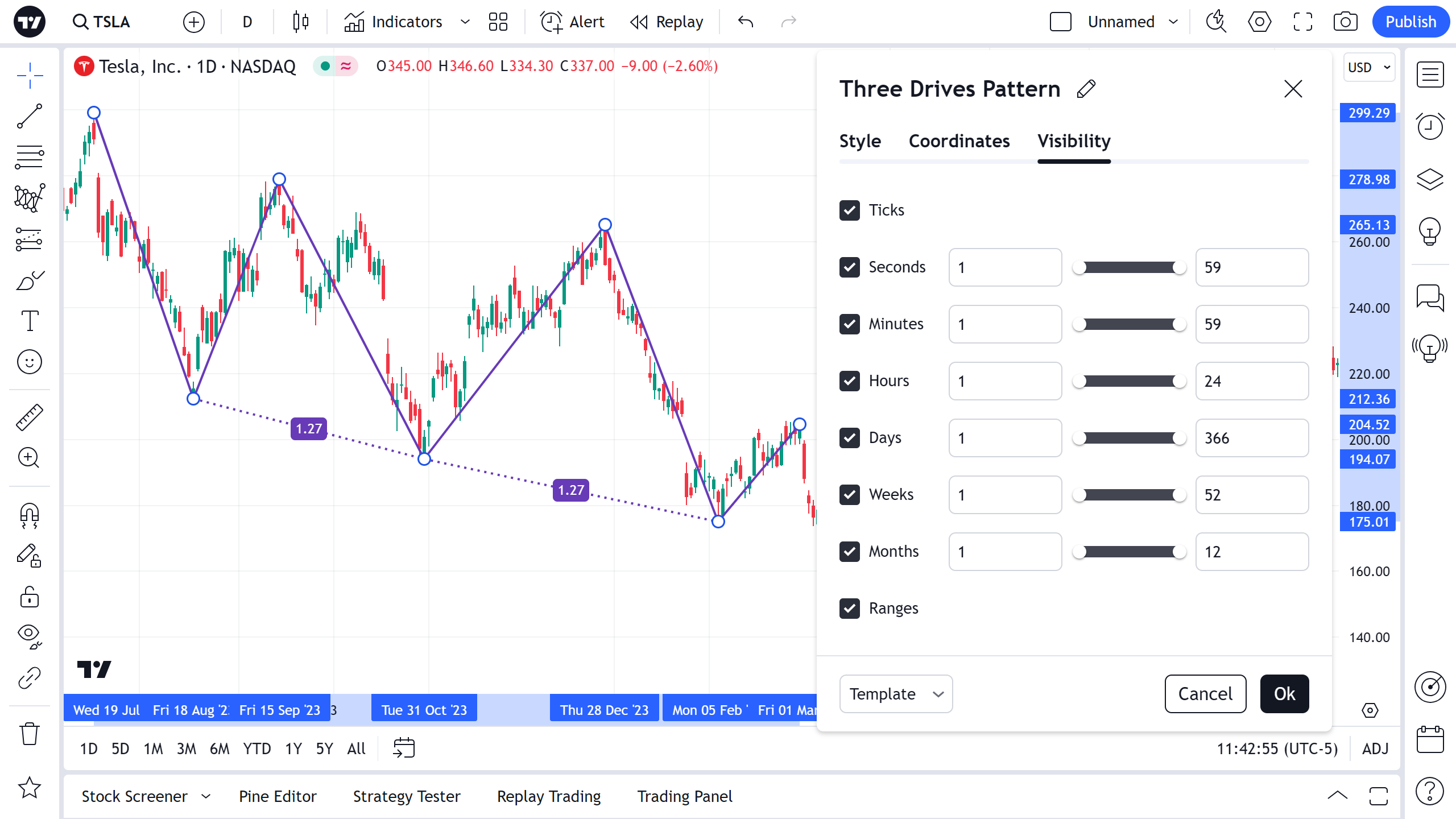Switch to the Style tab
Viewport: 1456px width, 819px height.
click(x=860, y=141)
